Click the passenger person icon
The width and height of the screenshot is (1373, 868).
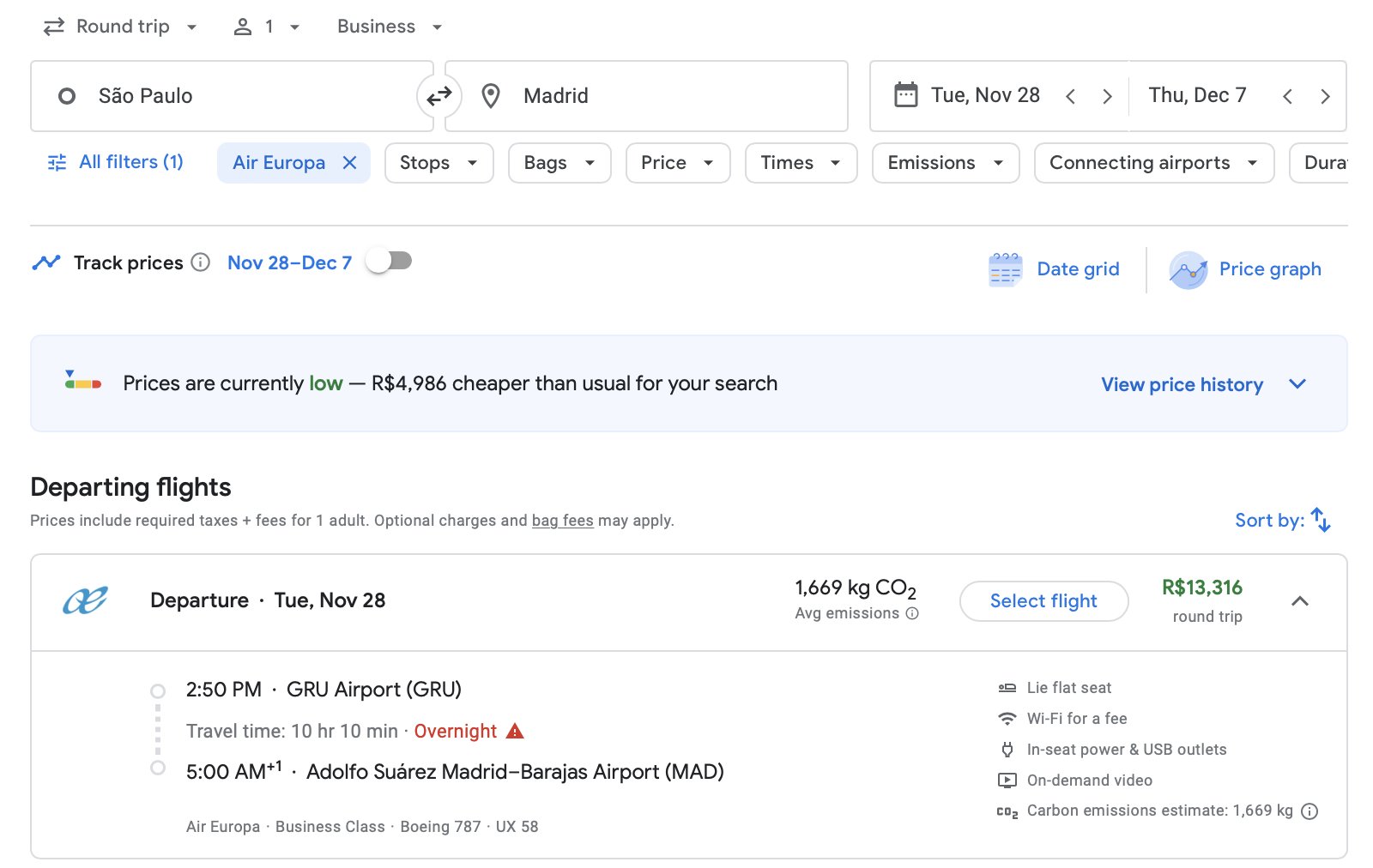pyautogui.click(x=243, y=27)
